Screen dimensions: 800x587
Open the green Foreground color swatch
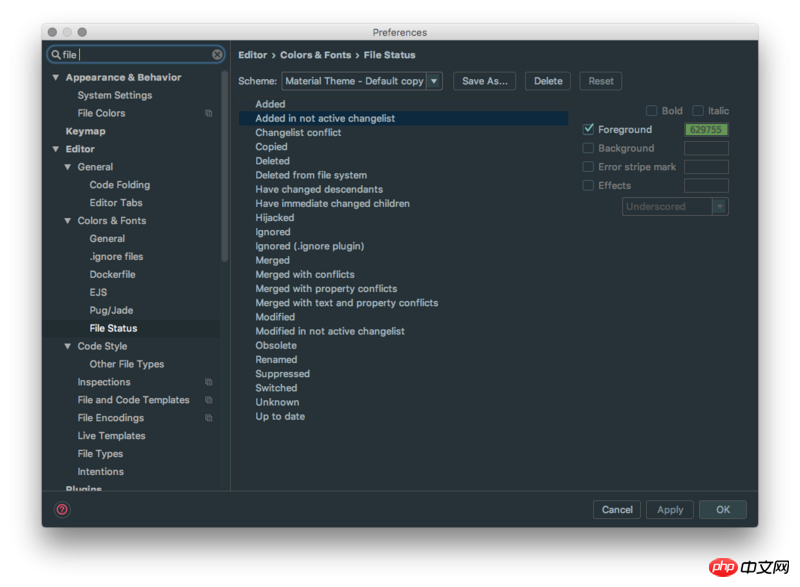706,130
